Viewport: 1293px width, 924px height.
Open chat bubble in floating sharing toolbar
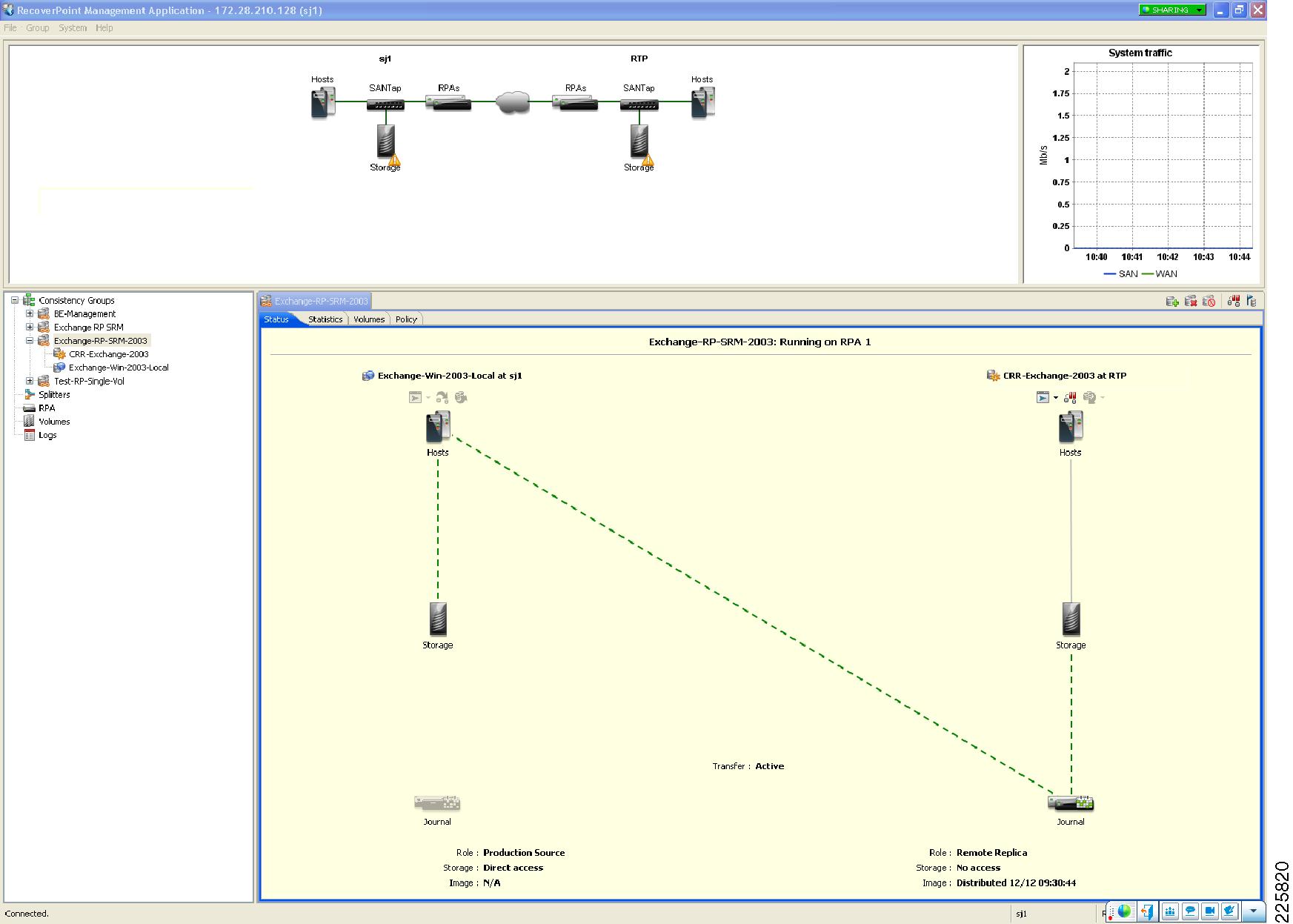coord(1190,911)
